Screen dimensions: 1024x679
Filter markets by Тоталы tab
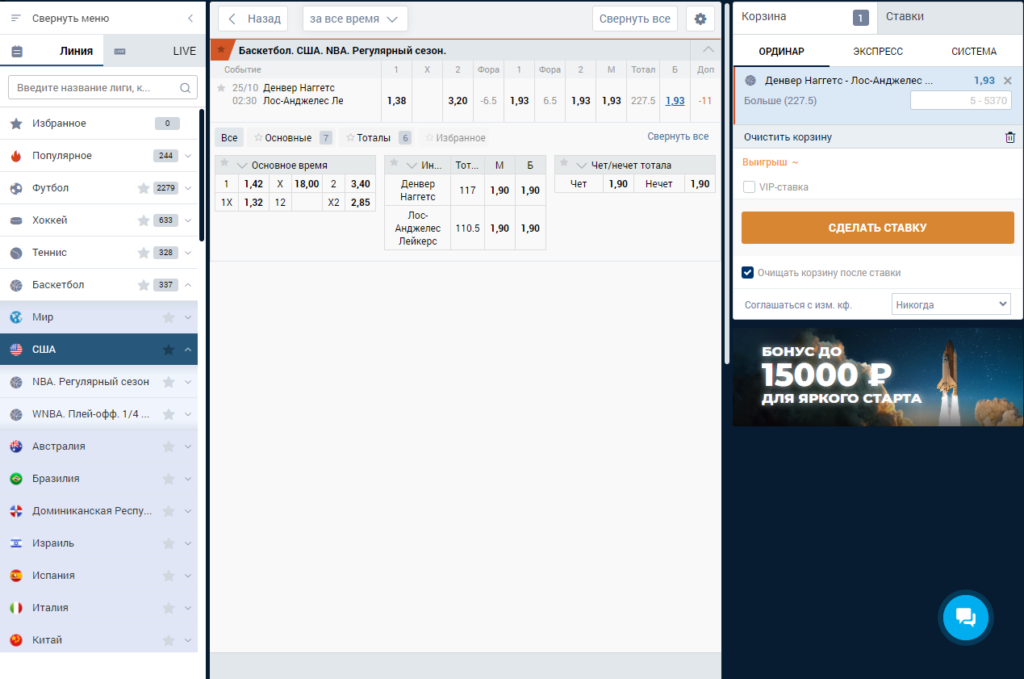click(378, 138)
